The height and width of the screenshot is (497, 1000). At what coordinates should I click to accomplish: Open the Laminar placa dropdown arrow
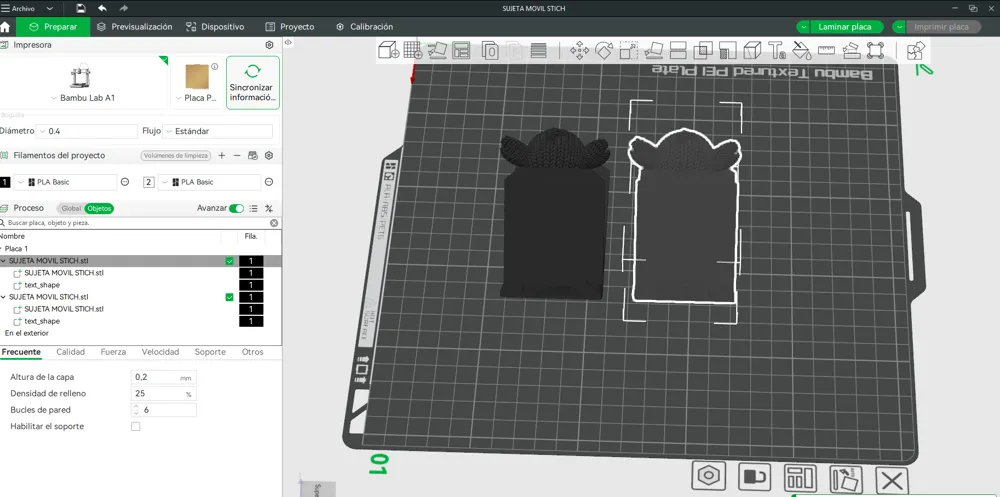click(x=804, y=27)
